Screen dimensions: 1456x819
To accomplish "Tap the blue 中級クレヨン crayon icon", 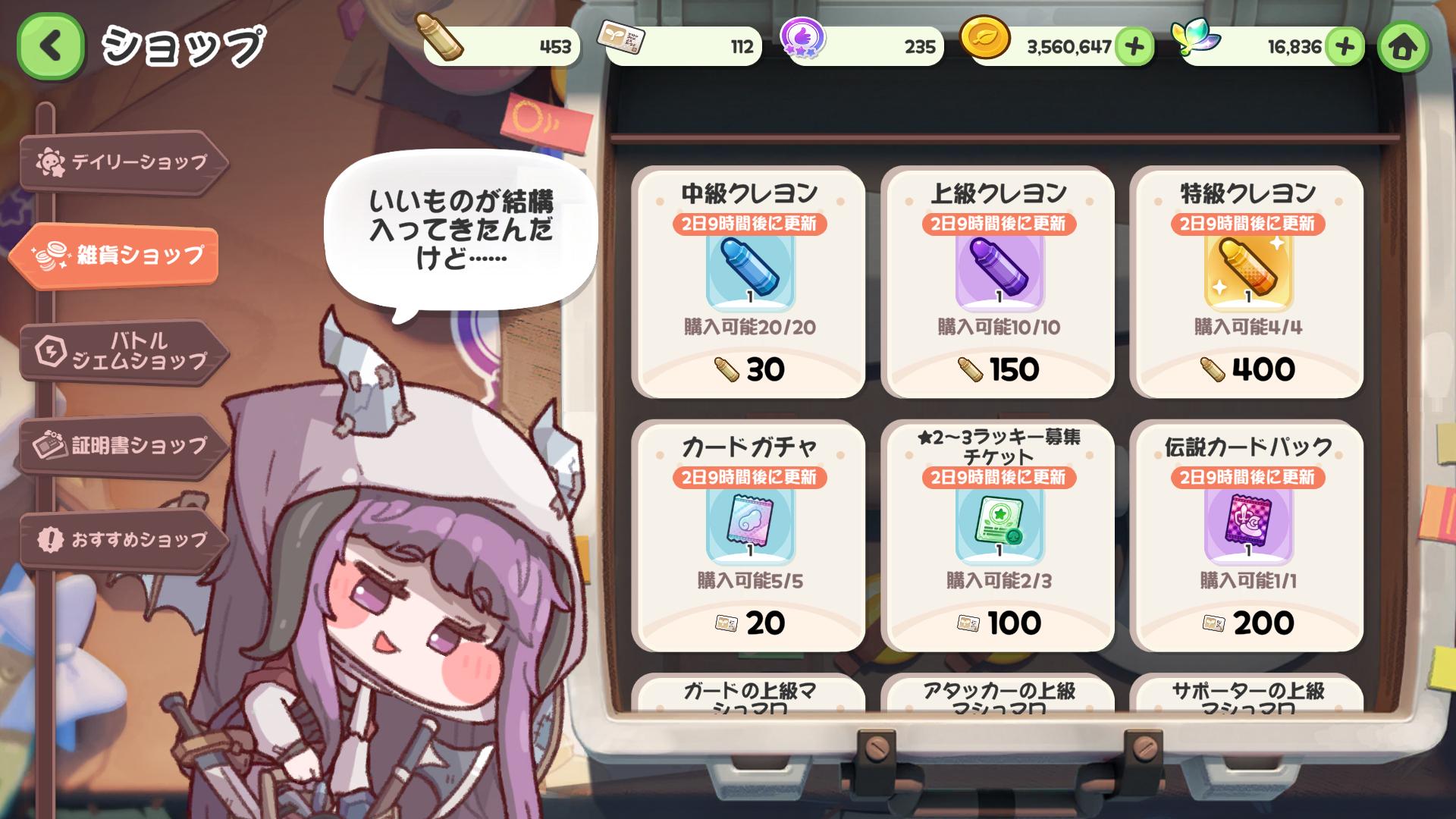I will 750,271.
